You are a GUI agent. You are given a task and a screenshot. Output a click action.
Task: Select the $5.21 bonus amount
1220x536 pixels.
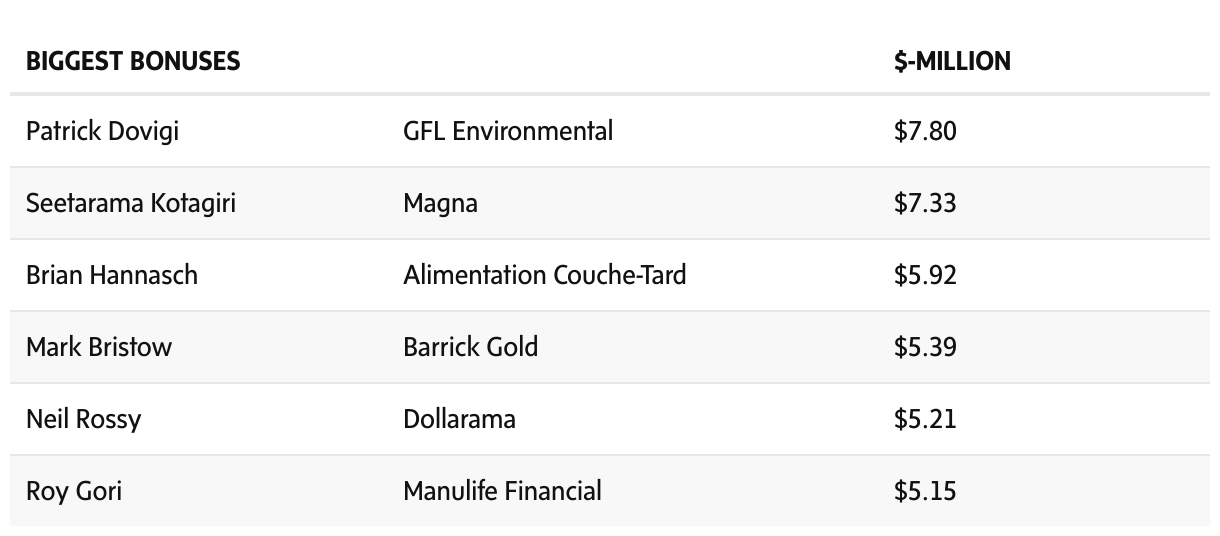[x=925, y=419]
